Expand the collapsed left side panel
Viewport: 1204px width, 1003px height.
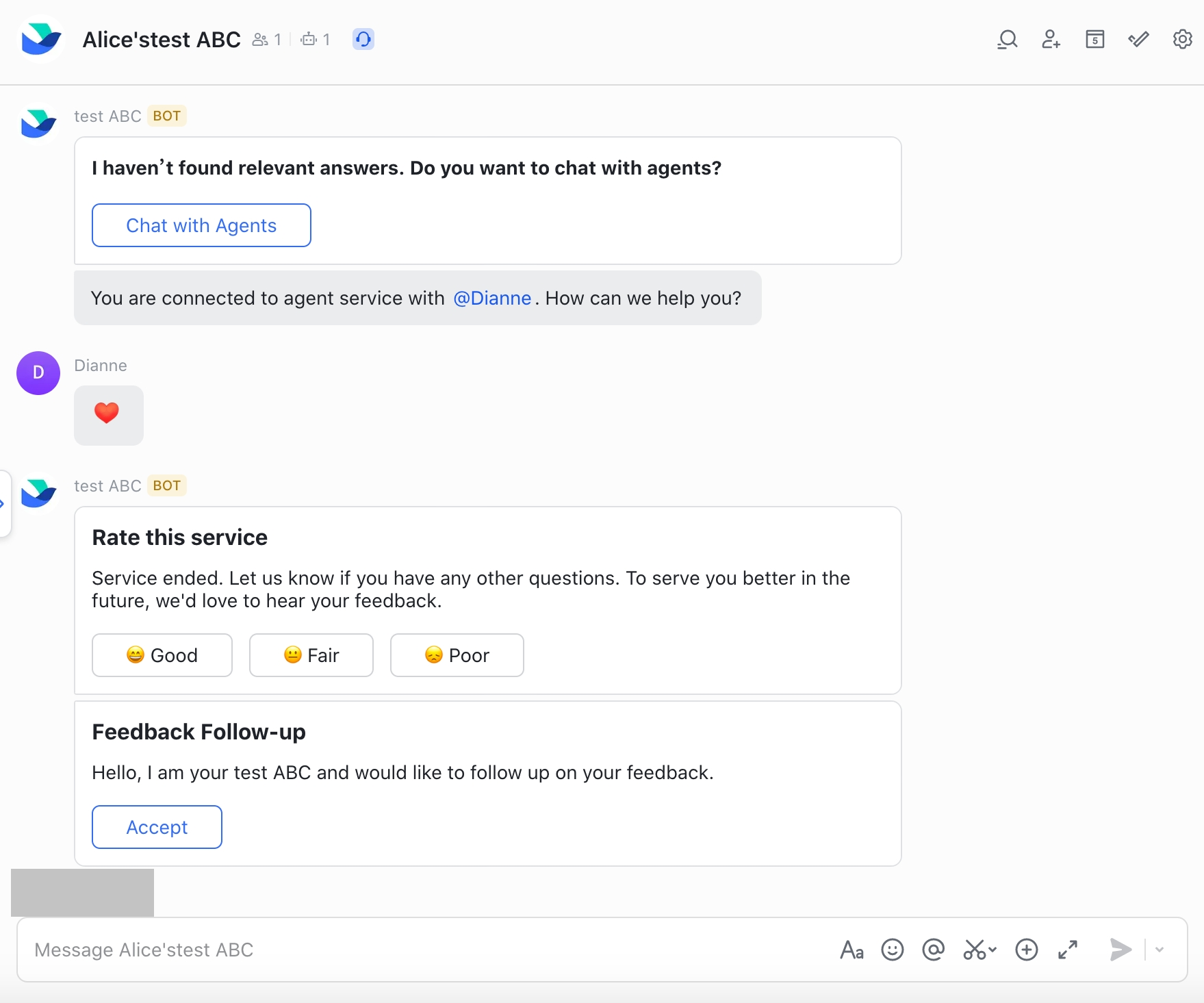pyautogui.click(x=3, y=504)
